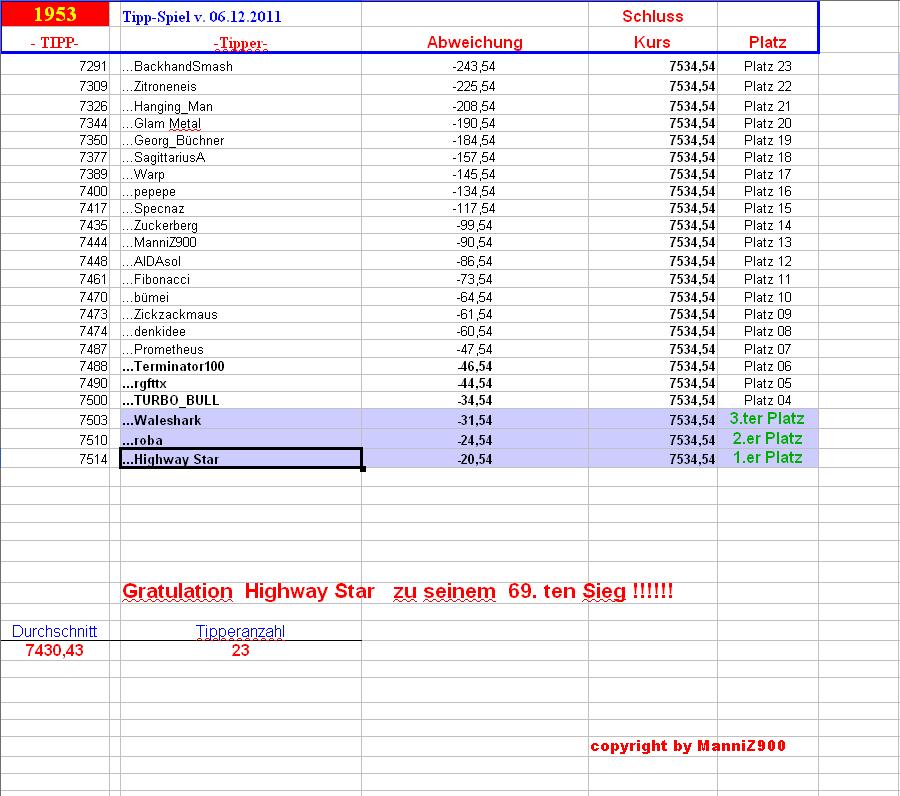The width and height of the screenshot is (900, 796).
Task: Click the Durchschnitt label
Action: tap(55, 631)
